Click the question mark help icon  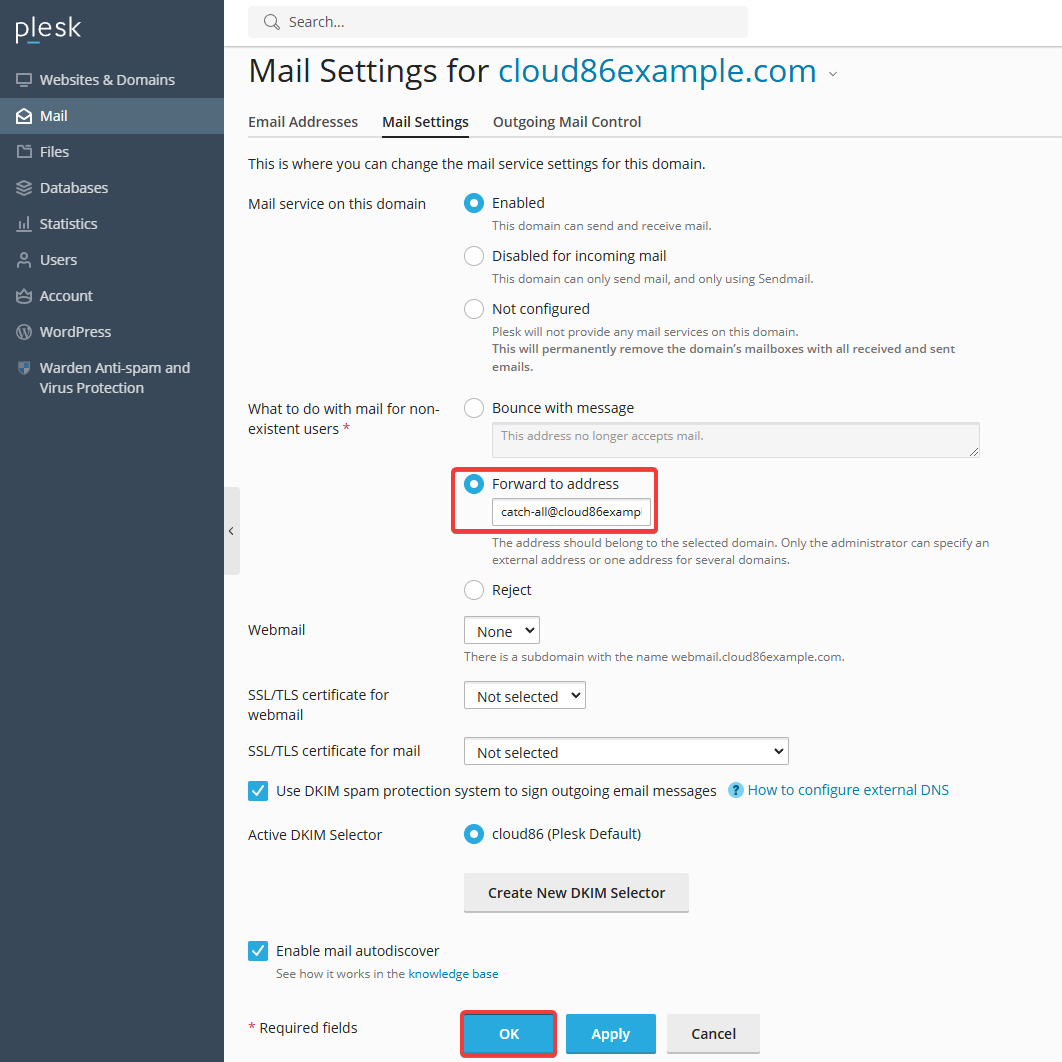[x=735, y=790]
